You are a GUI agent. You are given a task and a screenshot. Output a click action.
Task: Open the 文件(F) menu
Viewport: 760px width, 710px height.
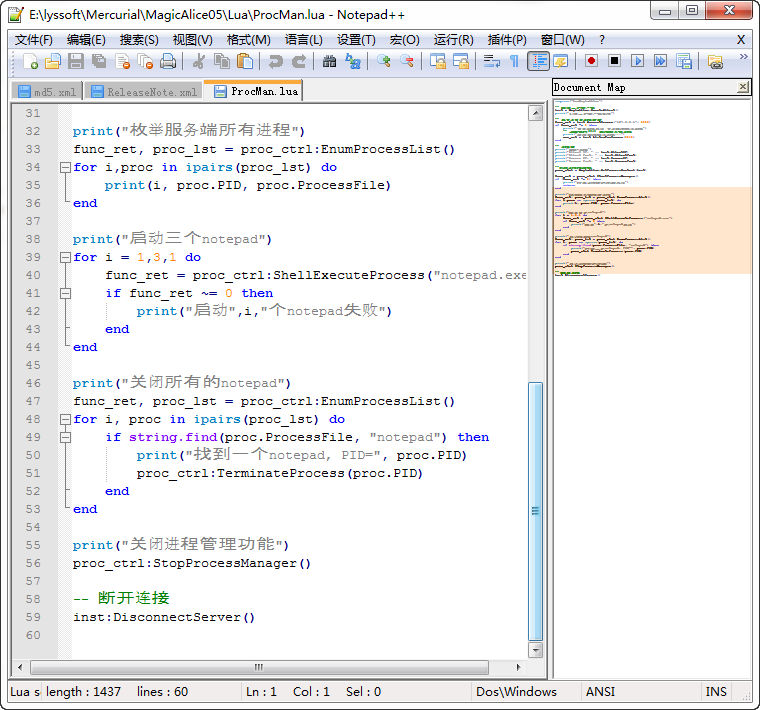[x=33, y=40]
